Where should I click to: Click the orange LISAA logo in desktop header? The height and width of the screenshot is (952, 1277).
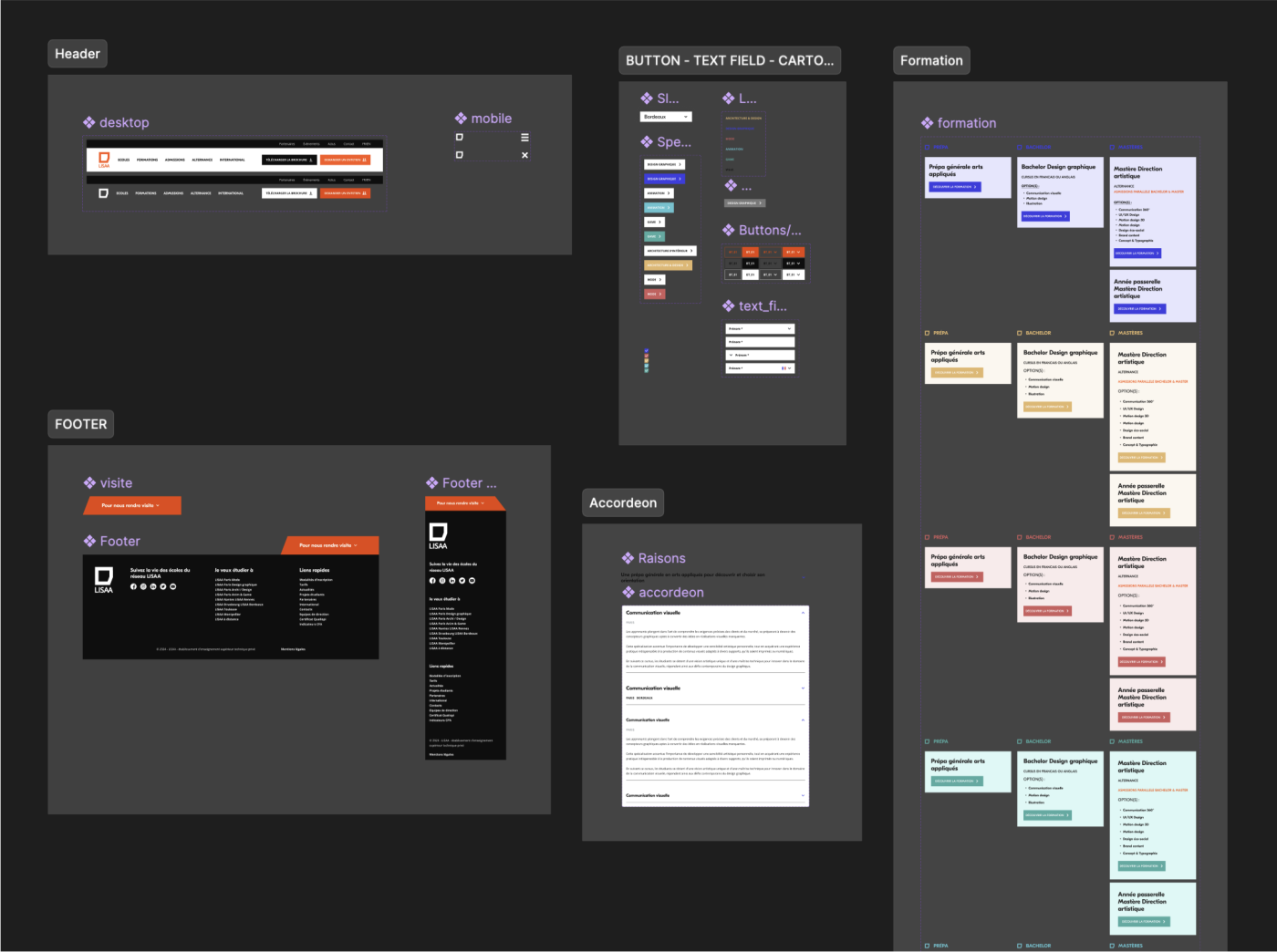(x=104, y=160)
